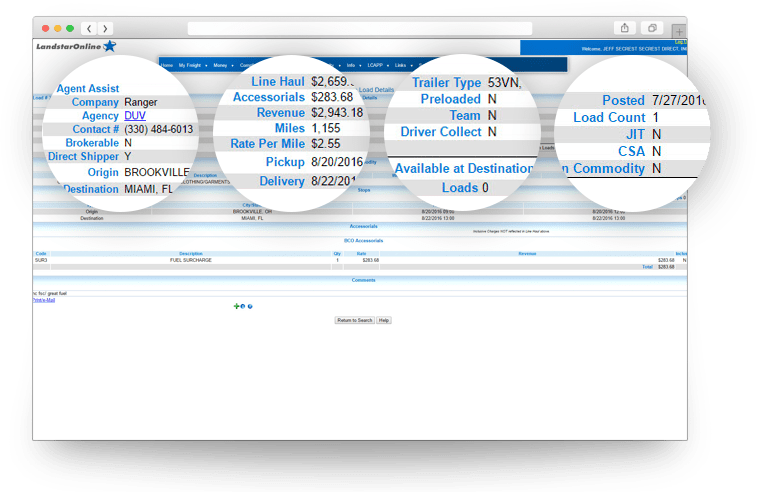Click the Origin row label in stops table

[x=92, y=212]
